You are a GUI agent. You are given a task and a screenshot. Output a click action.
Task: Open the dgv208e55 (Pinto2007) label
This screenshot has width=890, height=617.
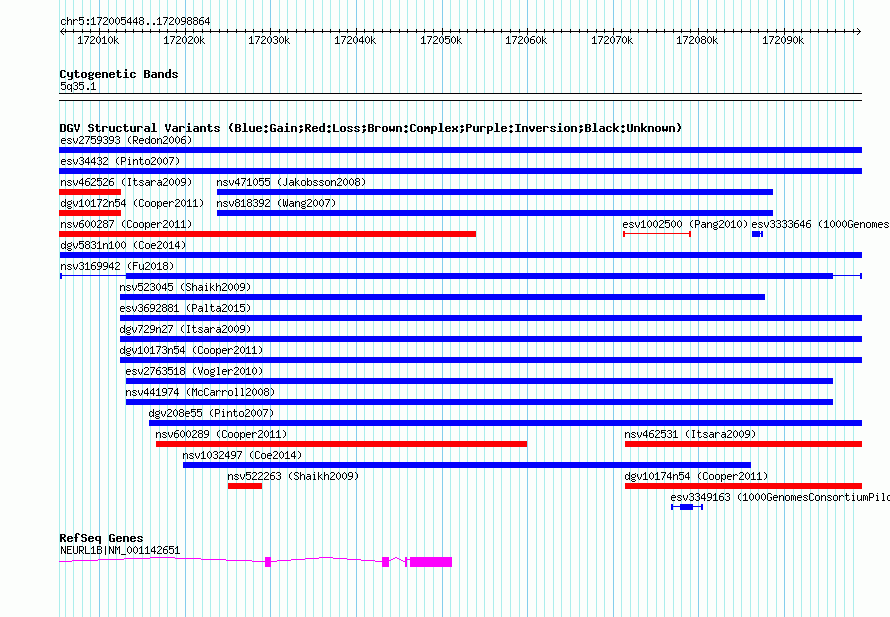(x=211, y=413)
